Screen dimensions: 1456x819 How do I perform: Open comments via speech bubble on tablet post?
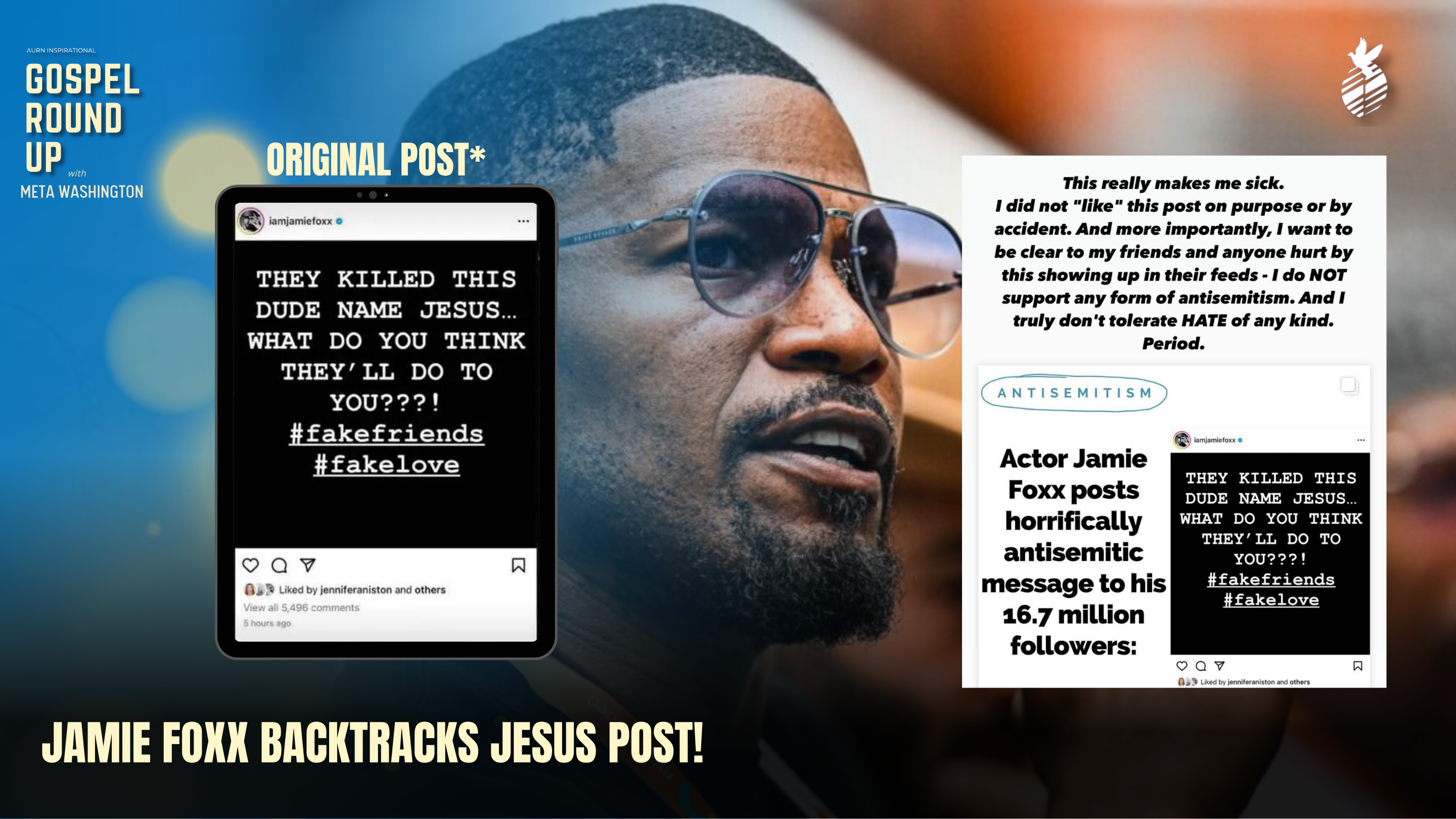coord(279,565)
